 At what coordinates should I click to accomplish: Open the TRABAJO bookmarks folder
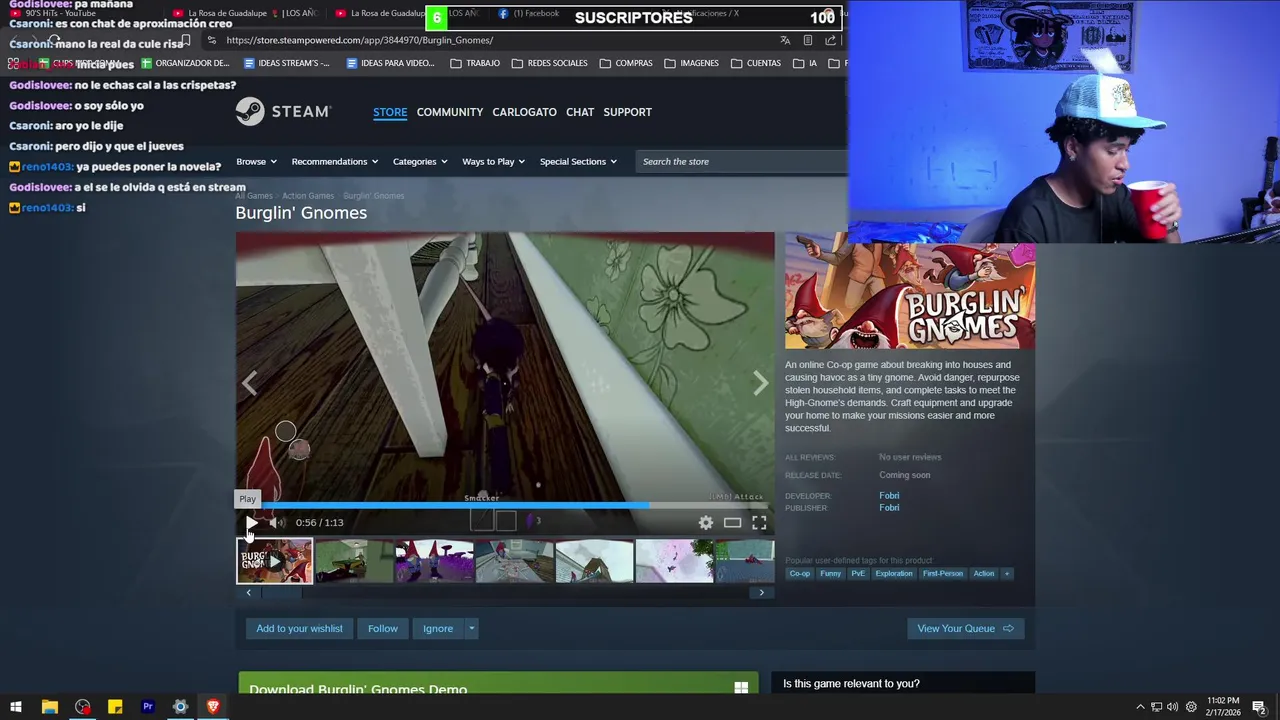475,63
